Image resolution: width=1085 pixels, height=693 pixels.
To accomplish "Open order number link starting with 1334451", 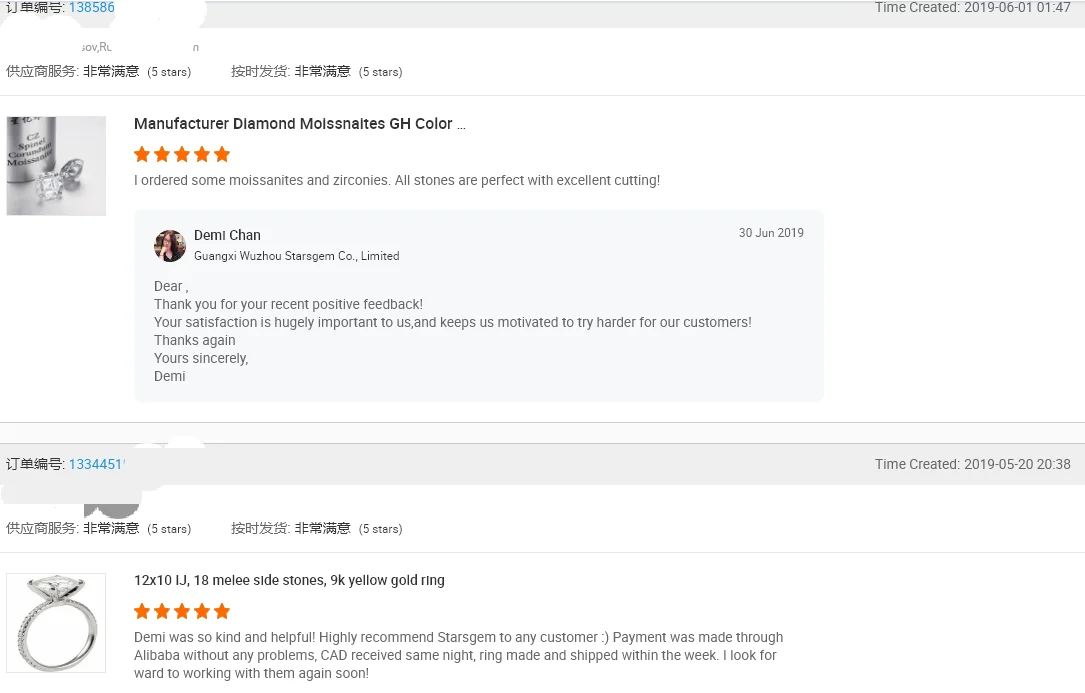I will 95,464.
